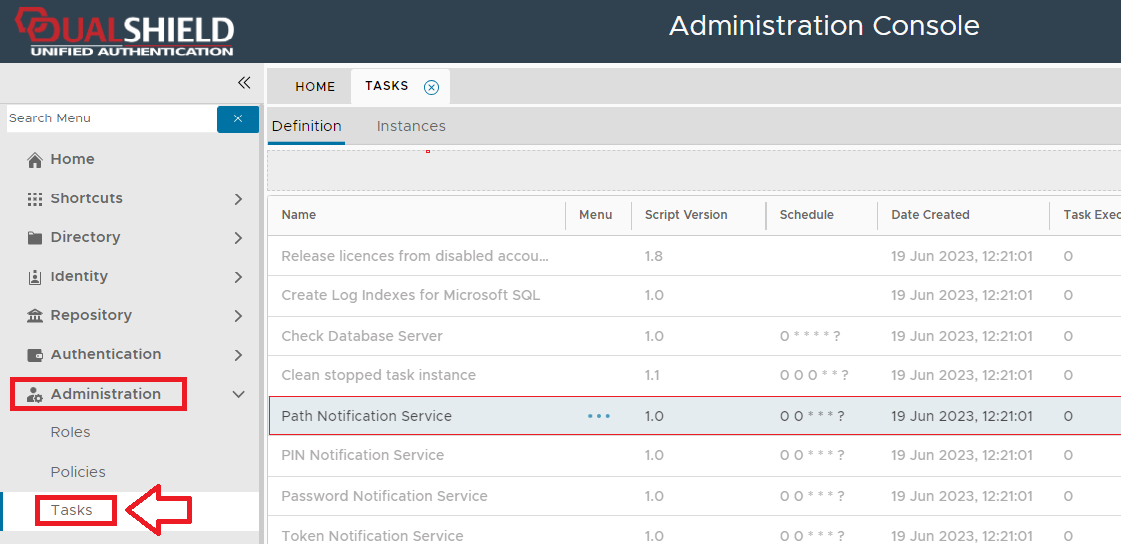Click the Repository bank icon
This screenshot has height=551, width=1121.
[35, 316]
